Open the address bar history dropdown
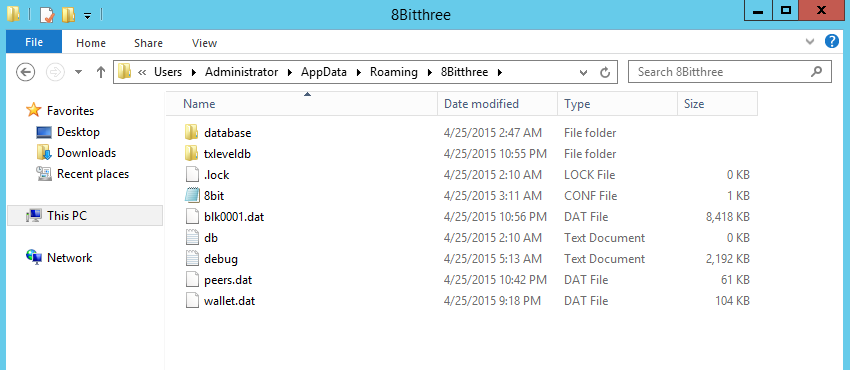This screenshot has height=370, width=850. click(583, 73)
